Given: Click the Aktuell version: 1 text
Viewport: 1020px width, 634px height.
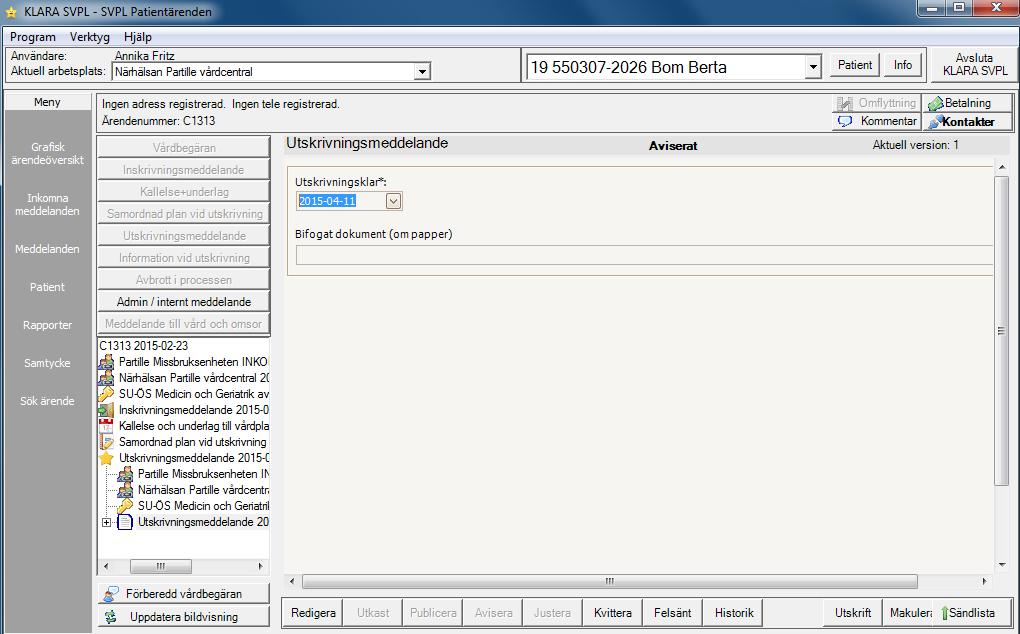Looking at the screenshot, I should pos(915,145).
